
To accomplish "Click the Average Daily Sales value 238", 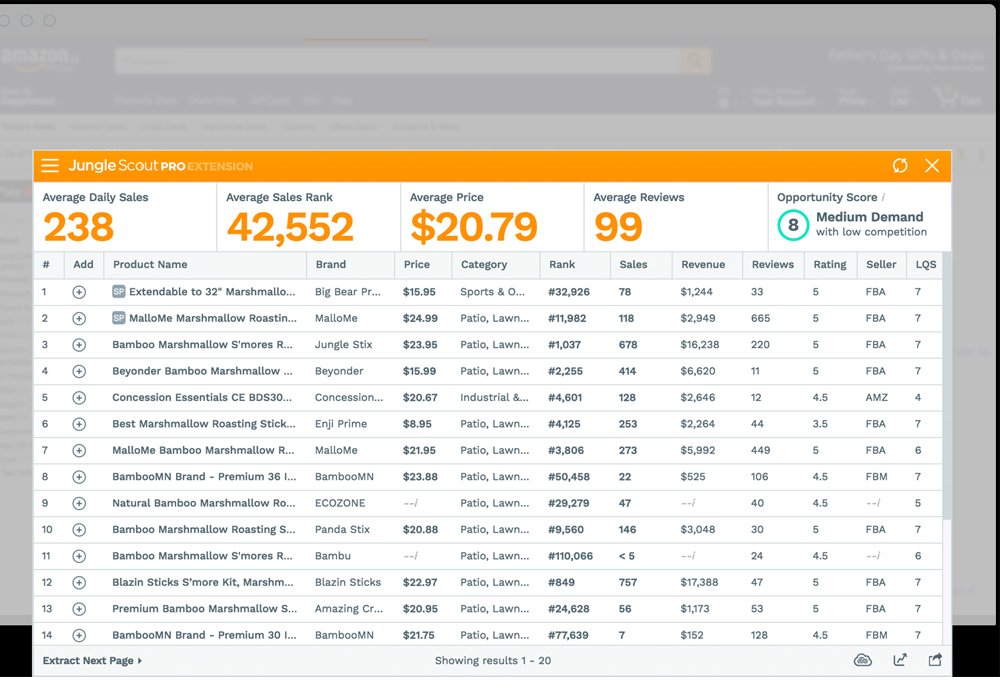I will 78,227.
